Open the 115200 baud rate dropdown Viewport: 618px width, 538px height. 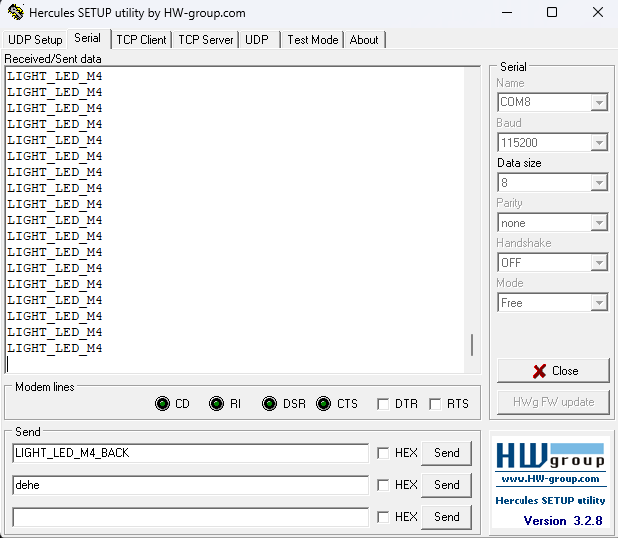pos(599,143)
